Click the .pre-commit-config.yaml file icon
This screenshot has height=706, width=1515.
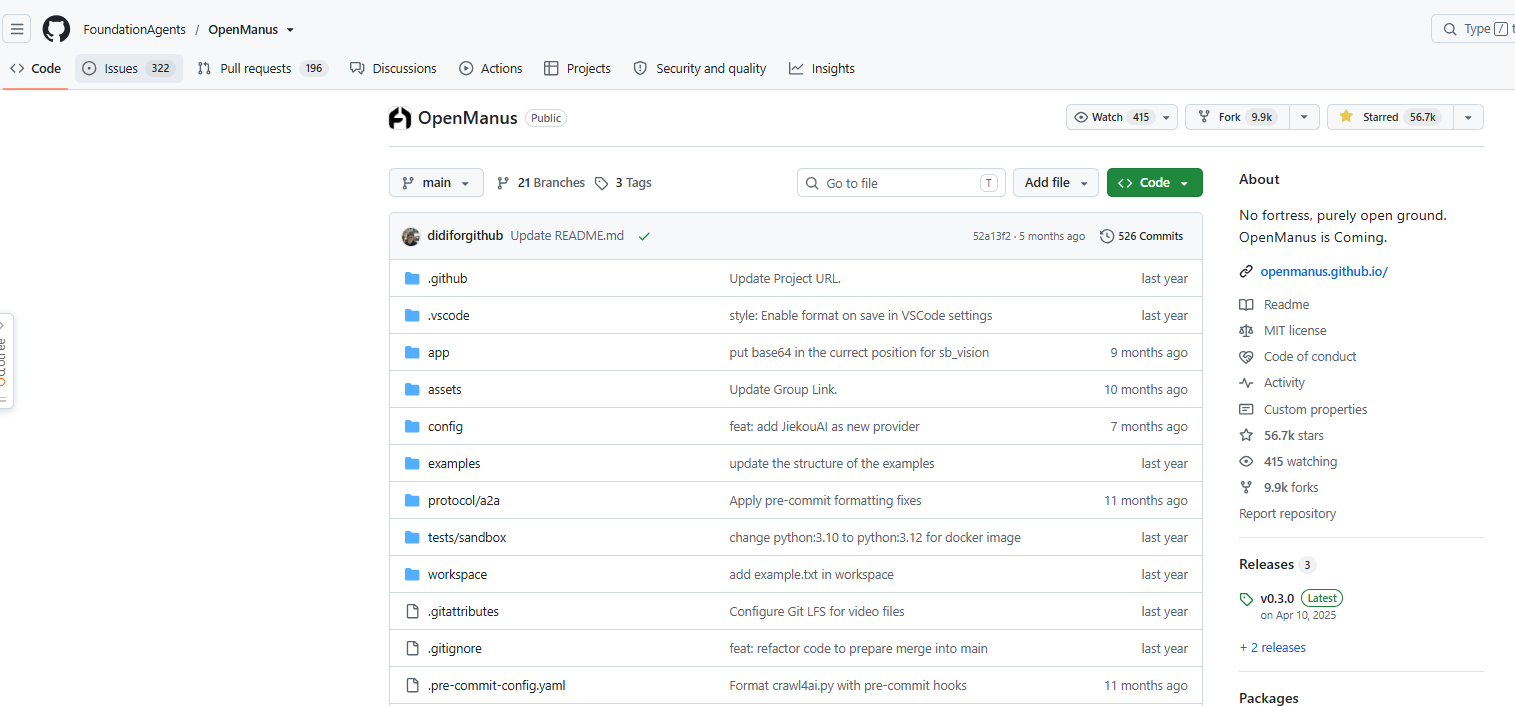point(412,685)
